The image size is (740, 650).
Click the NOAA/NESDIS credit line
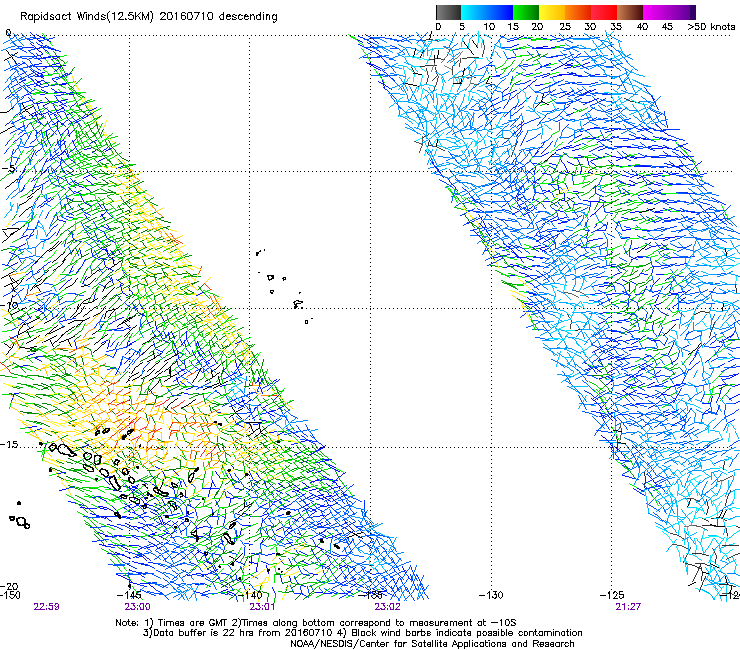click(x=432, y=644)
